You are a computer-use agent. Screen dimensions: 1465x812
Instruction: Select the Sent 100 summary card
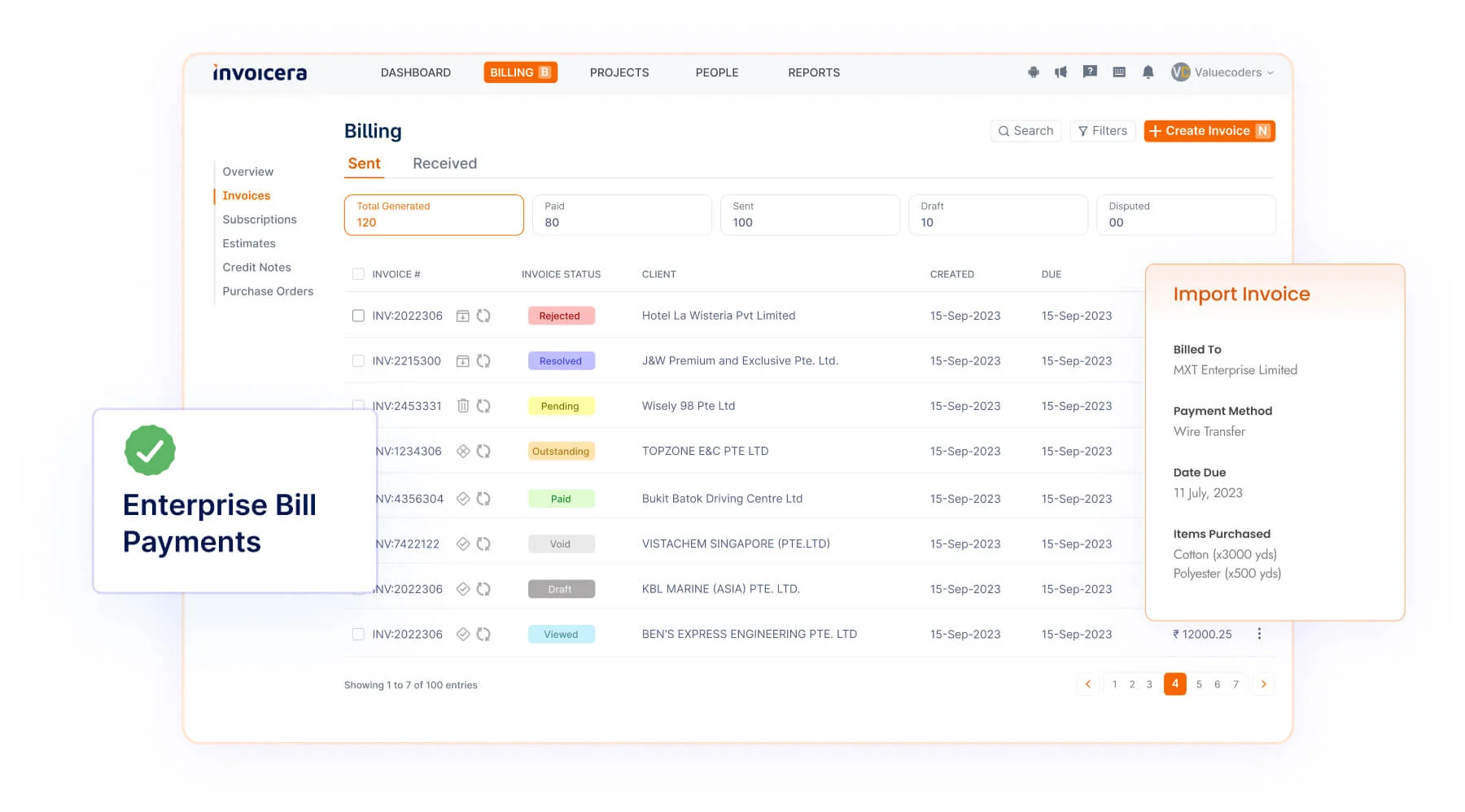point(810,215)
